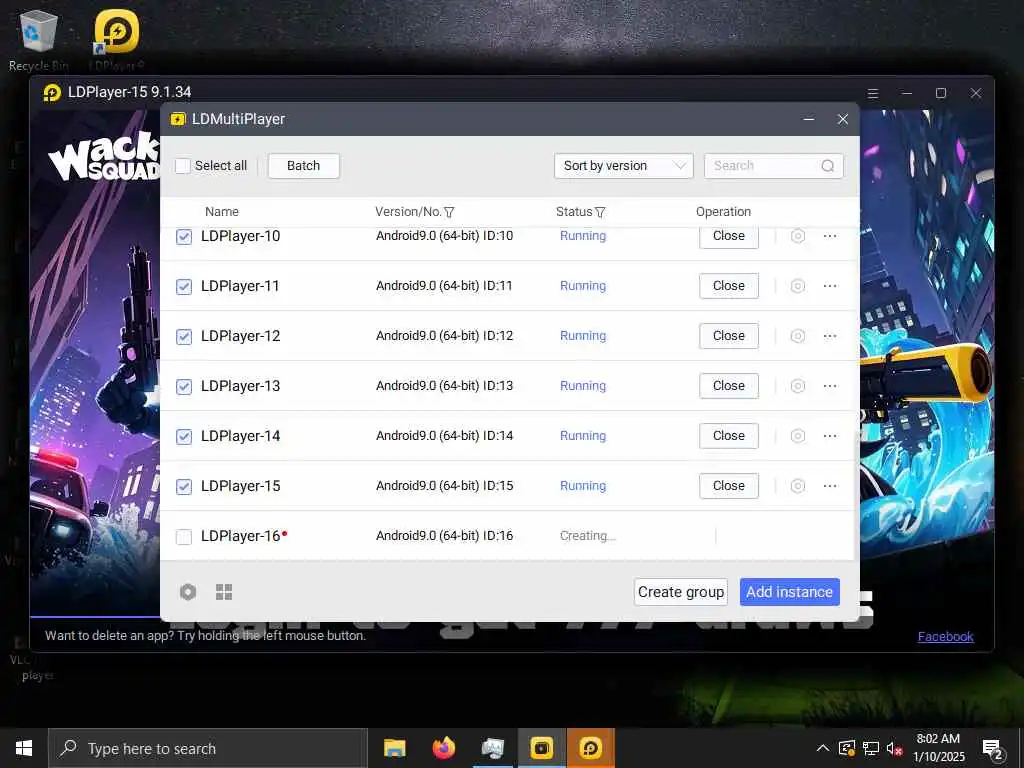
Task: Open File Explorer from the taskbar
Action: [x=394, y=748]
